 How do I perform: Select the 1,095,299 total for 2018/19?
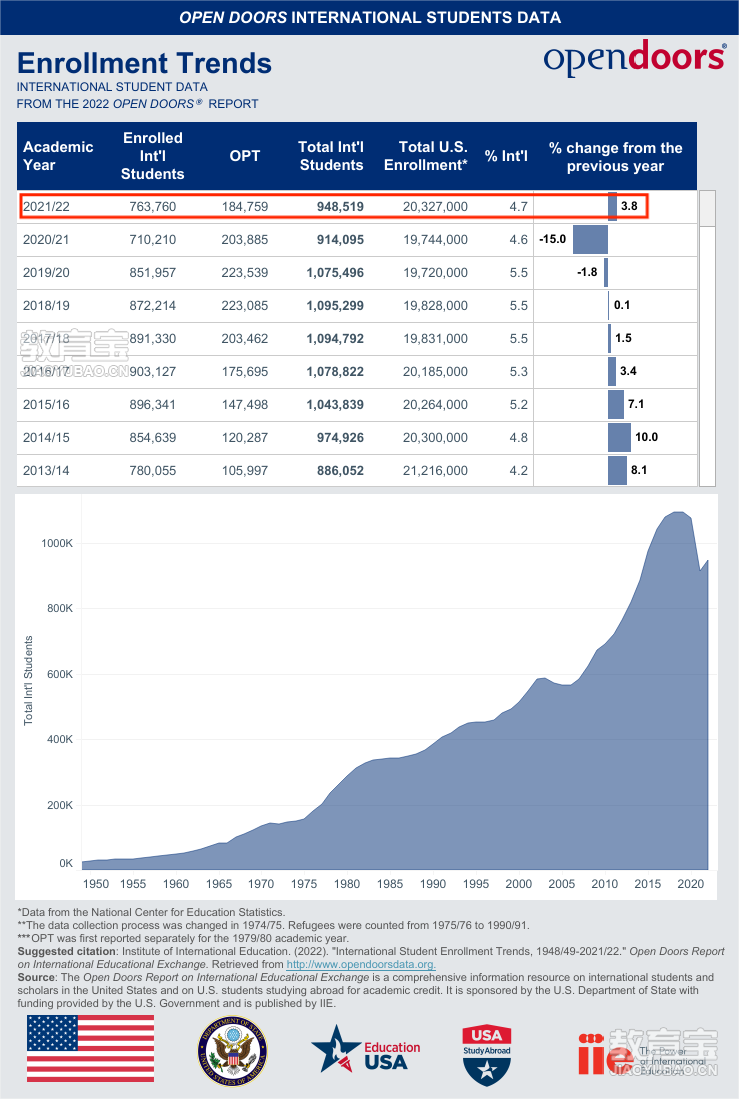point(335,306)
